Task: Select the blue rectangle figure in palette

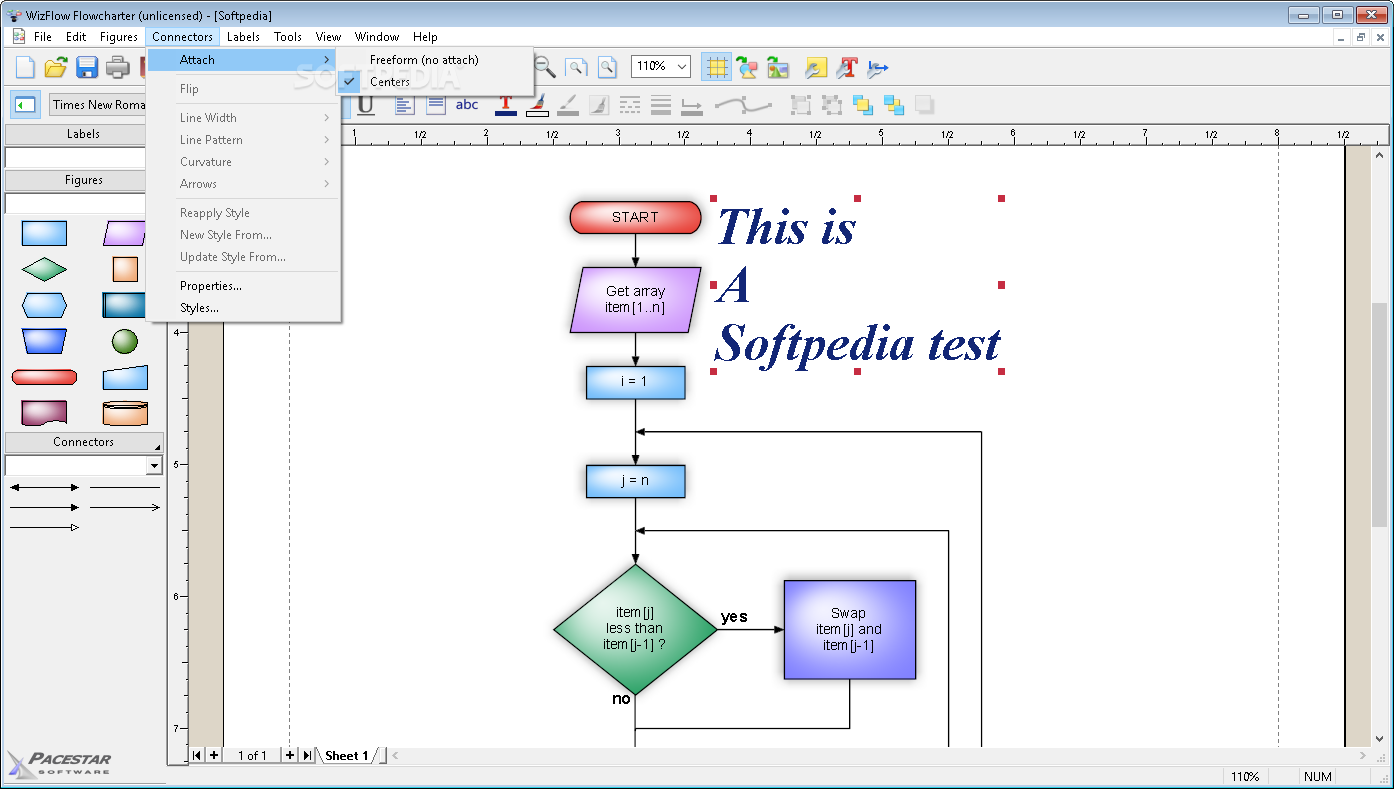Action: 44,233
